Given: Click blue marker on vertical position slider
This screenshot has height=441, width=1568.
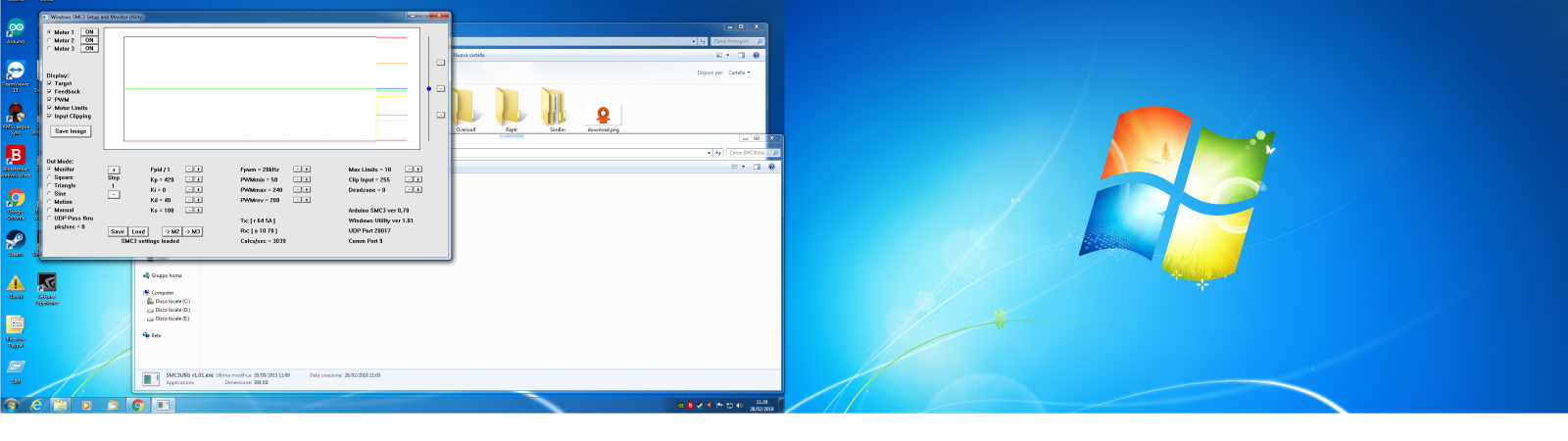Looking at the screenshot, I should pos(428,89).
